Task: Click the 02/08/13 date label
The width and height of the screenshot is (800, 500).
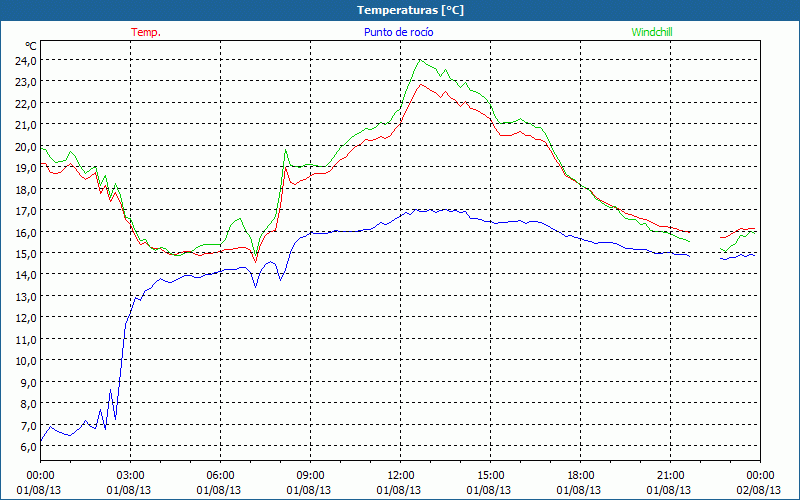Action: coord(759,490)
